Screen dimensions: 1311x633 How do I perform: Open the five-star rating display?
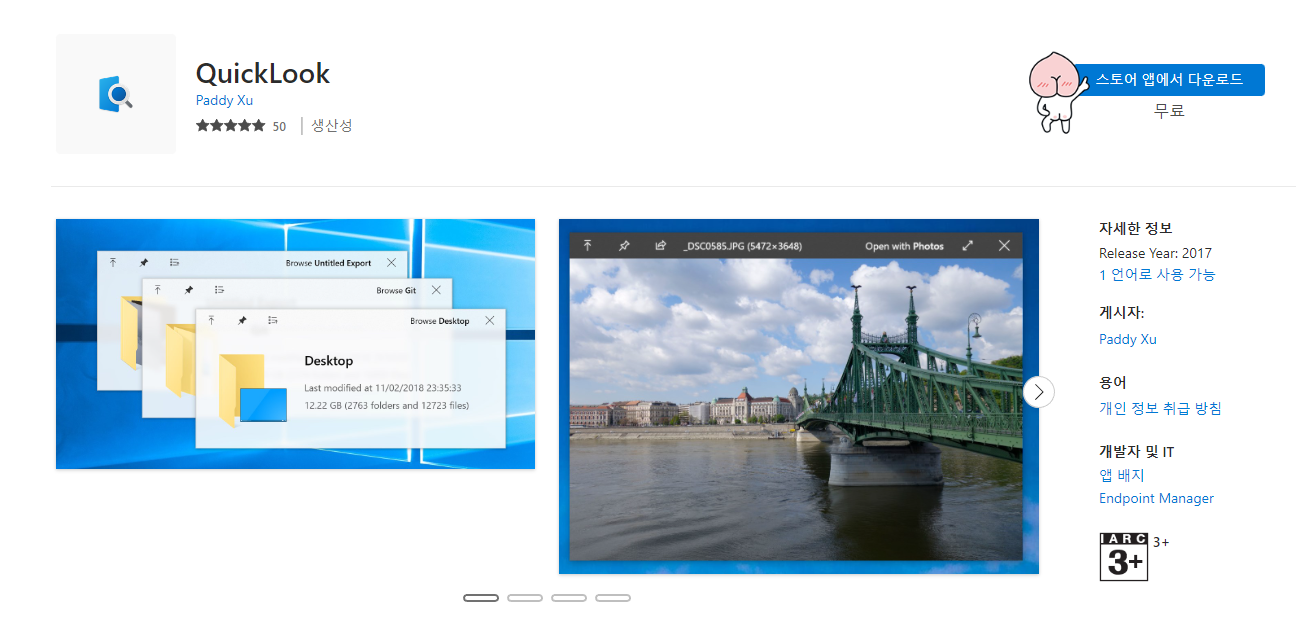[x=231, y=126]
